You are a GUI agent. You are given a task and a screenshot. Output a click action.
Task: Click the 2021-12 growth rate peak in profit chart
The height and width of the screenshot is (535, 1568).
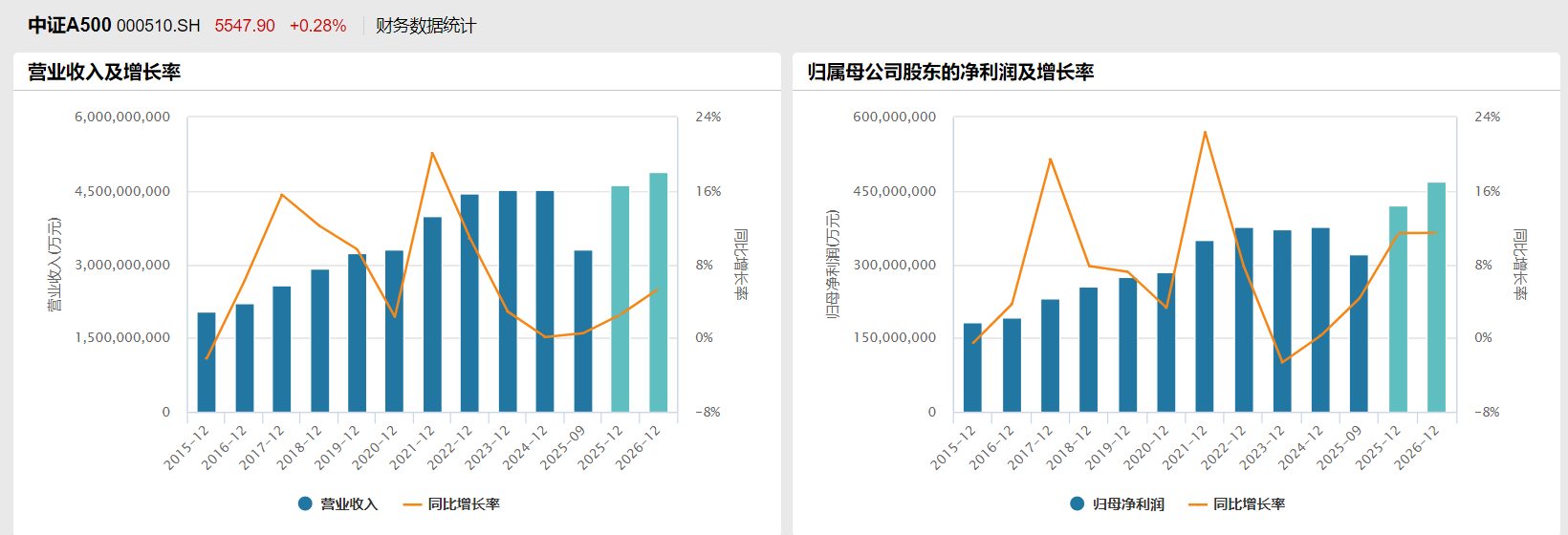(x=1205, y=132)
